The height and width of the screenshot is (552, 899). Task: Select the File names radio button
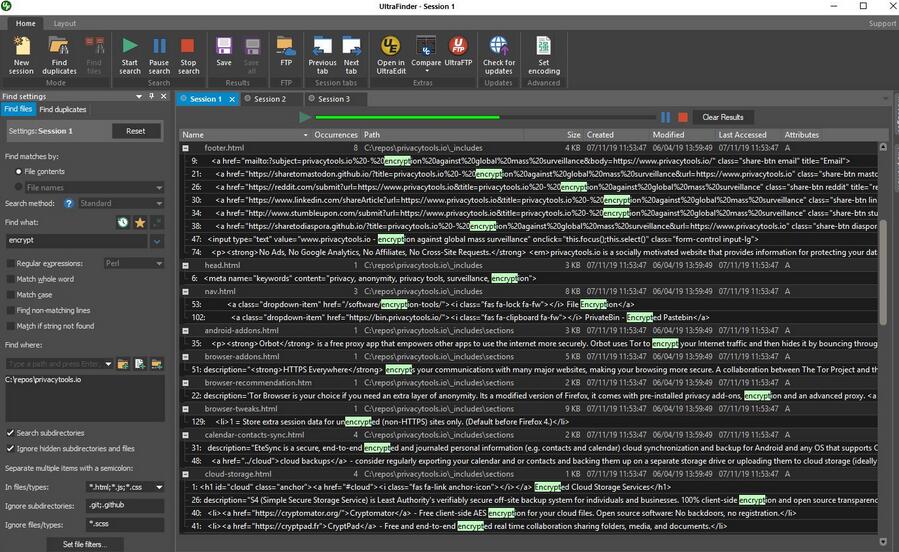pyautogui.click(x=18, y=187)
